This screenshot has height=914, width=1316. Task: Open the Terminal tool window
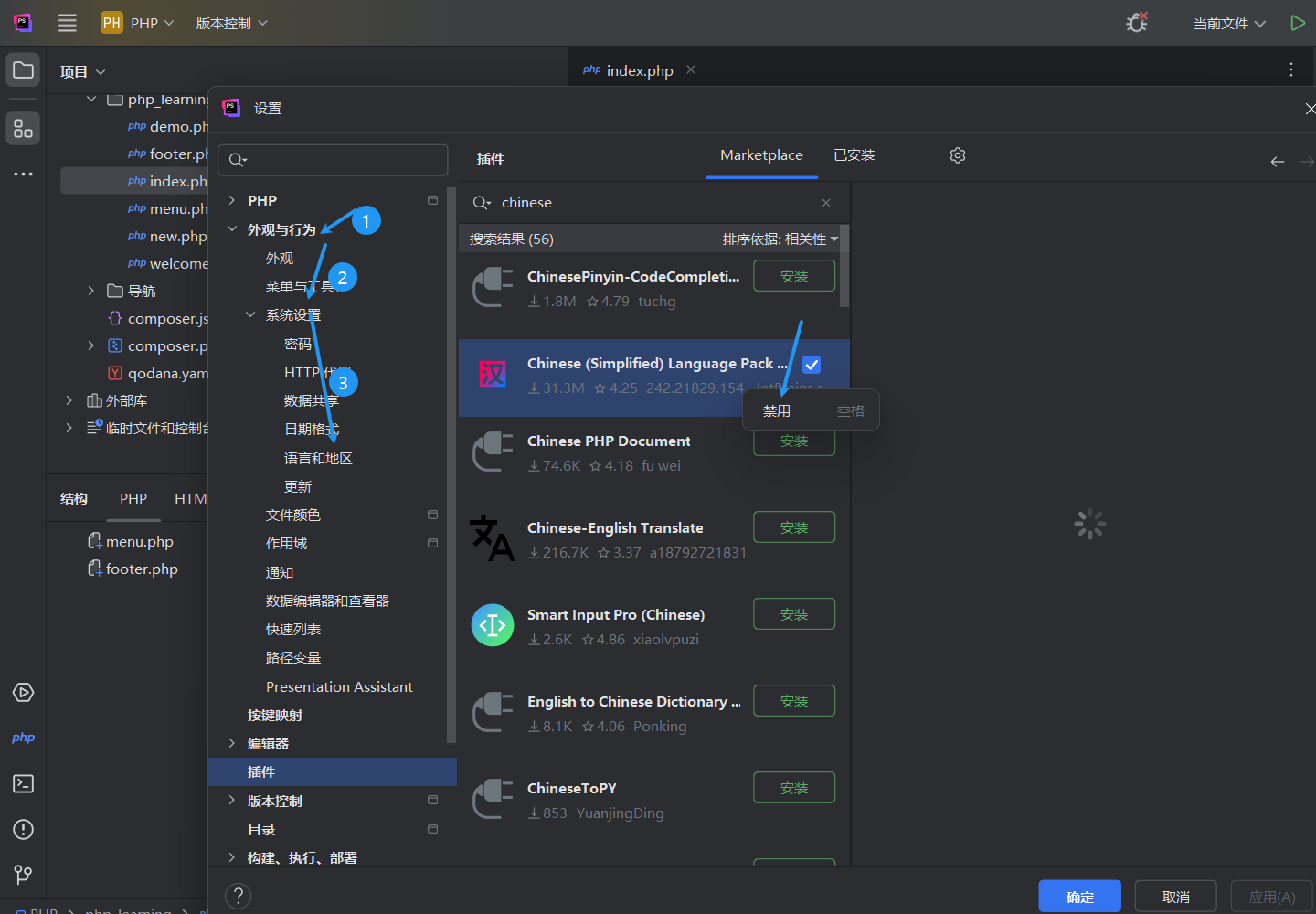click(24, 784)
